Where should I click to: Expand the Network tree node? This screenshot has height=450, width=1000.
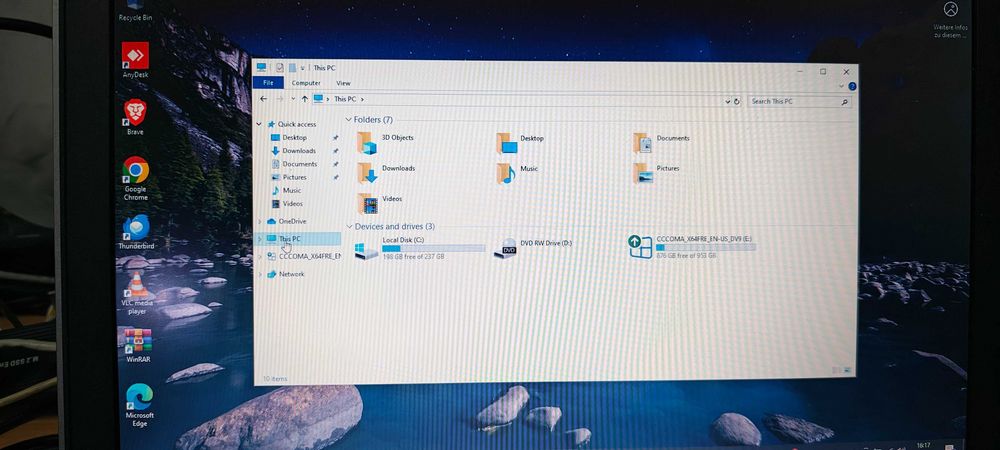[259, 274]
